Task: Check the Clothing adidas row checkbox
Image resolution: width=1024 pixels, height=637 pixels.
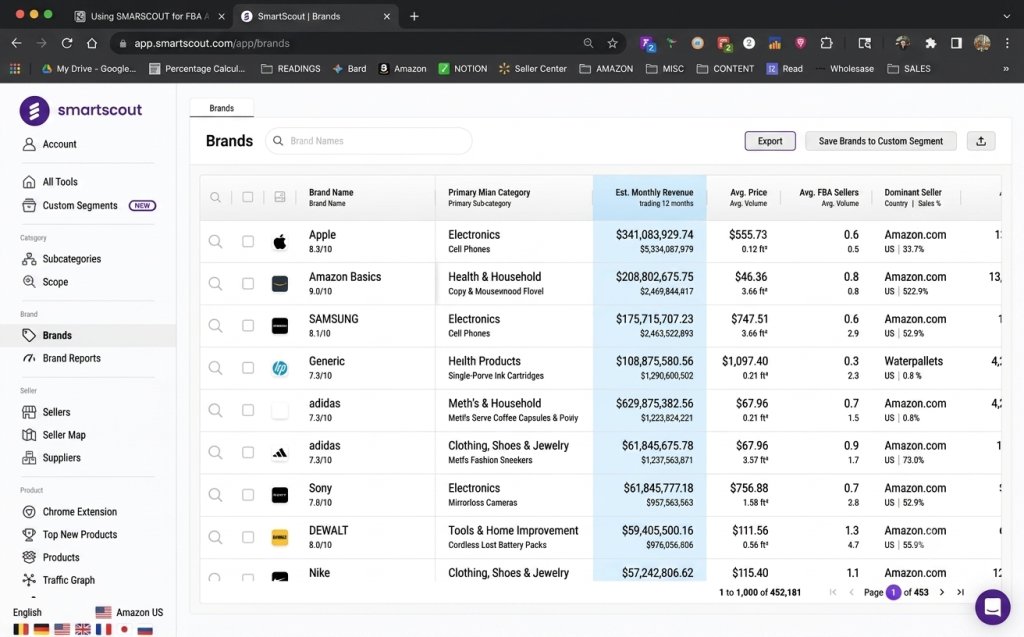Action: click(x=248, y=453)
